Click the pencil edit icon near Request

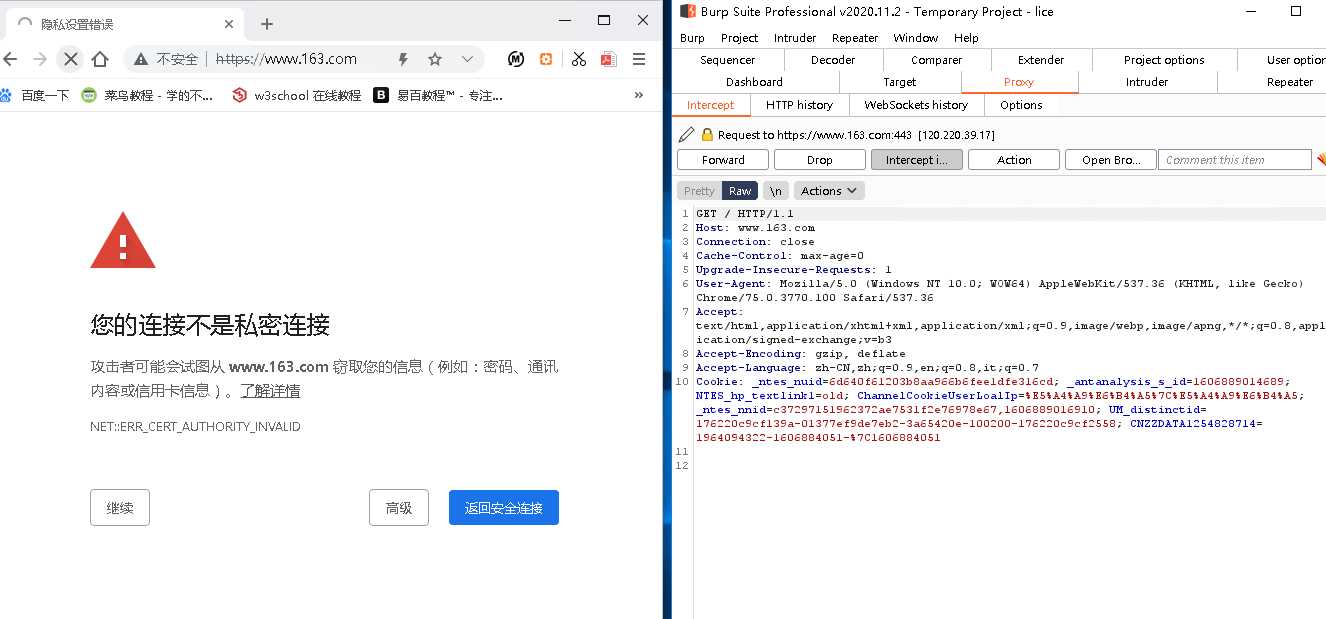(x=686, y=135)
